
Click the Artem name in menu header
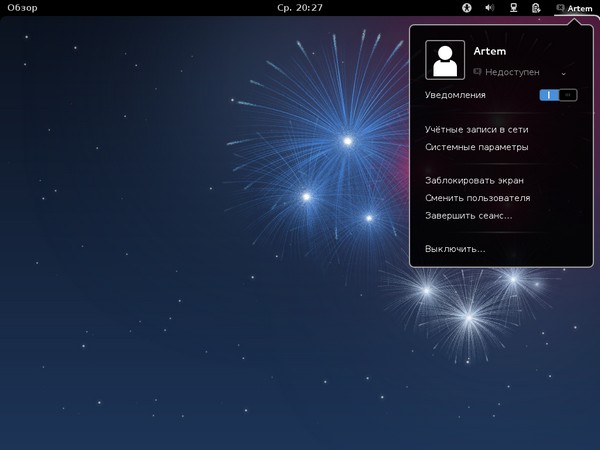click(490, 51)
